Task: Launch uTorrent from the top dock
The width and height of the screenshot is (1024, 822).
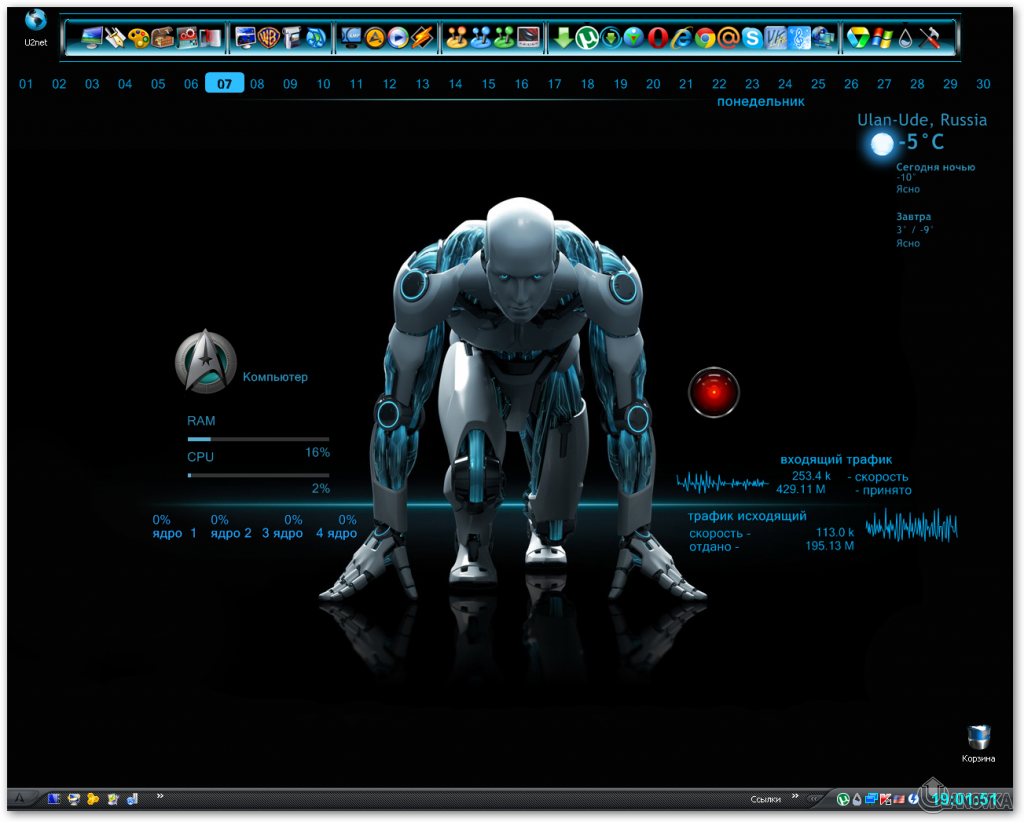Action: (587, 38)
